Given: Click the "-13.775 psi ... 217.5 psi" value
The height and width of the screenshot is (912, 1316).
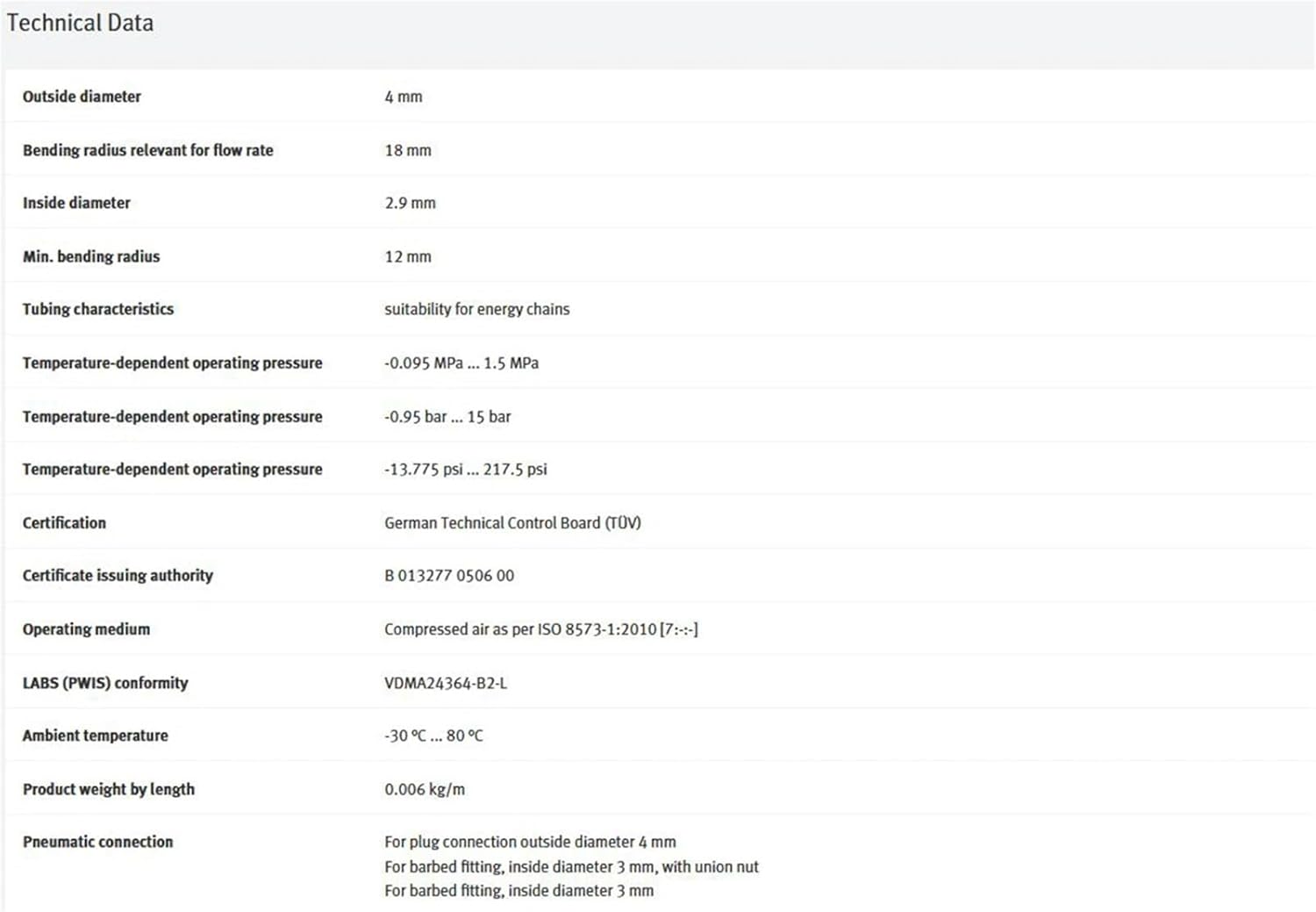Looking at the screenshot, I should [x=466, y=469].
